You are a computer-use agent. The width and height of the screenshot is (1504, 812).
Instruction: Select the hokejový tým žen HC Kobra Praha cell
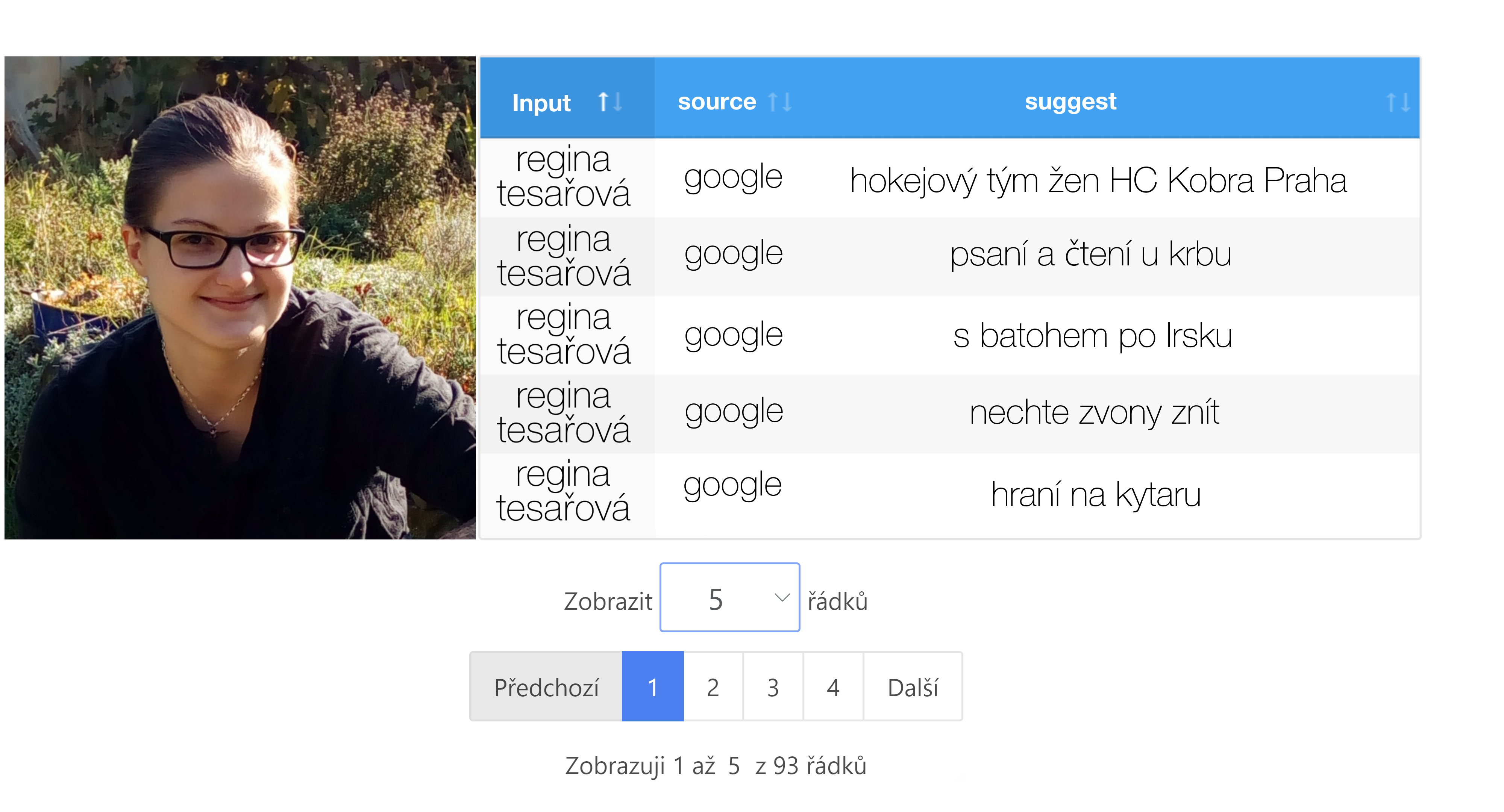1098,180
